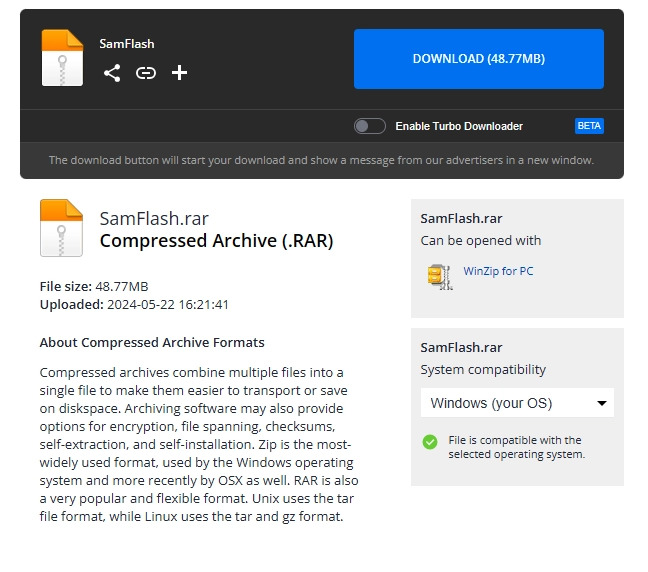Viewport: 648px width, 572px height.
Task: Click the About Compressed Archive Formats heading
Action: pos(152,342)
